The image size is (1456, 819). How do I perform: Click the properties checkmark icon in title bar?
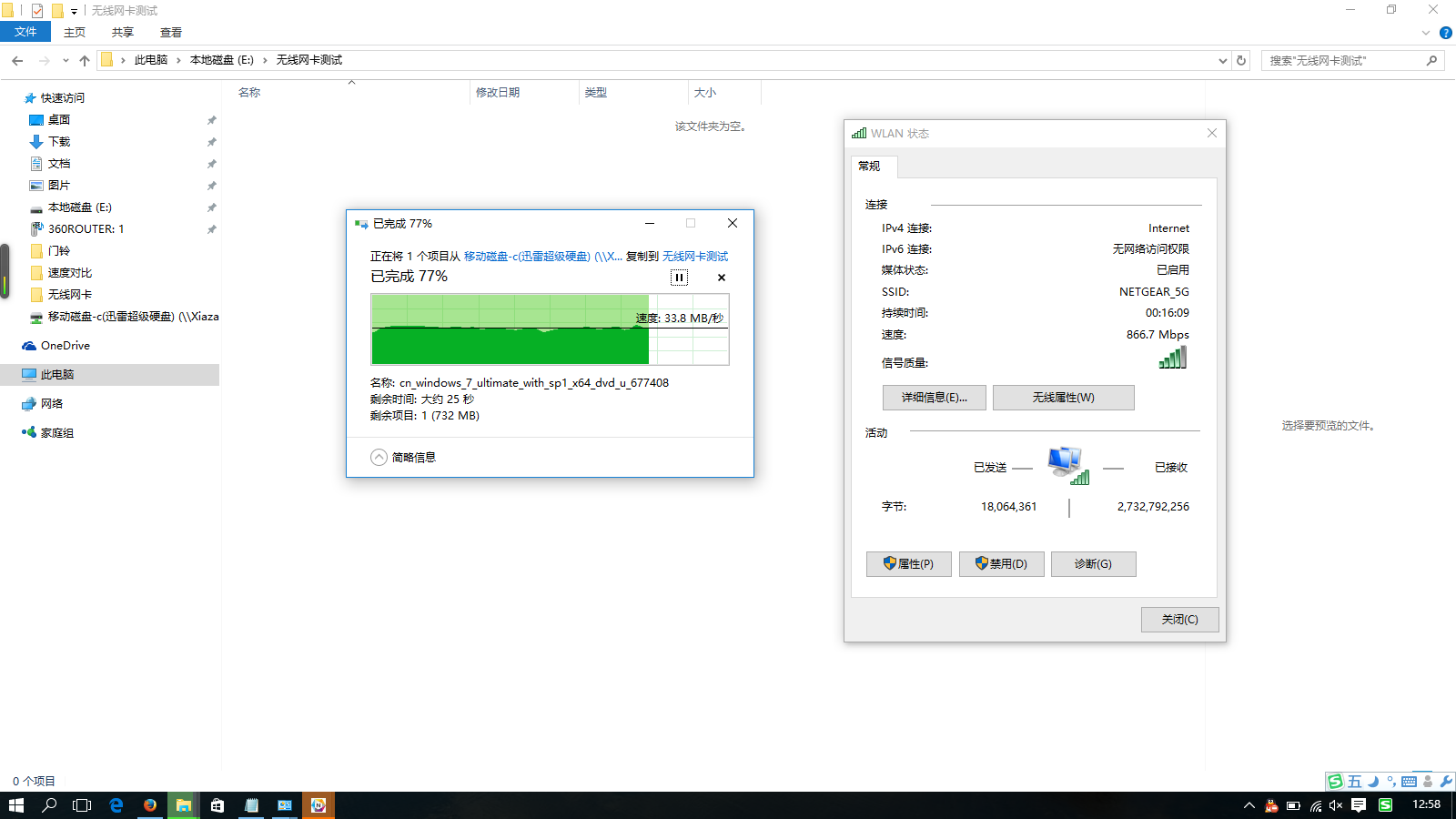point(37,11)
